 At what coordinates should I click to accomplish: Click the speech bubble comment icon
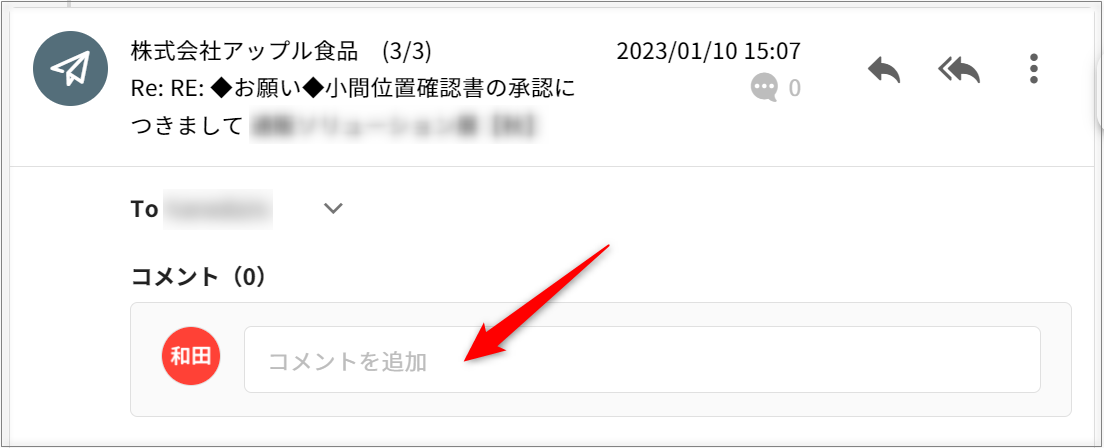click(x=765, y=88)
